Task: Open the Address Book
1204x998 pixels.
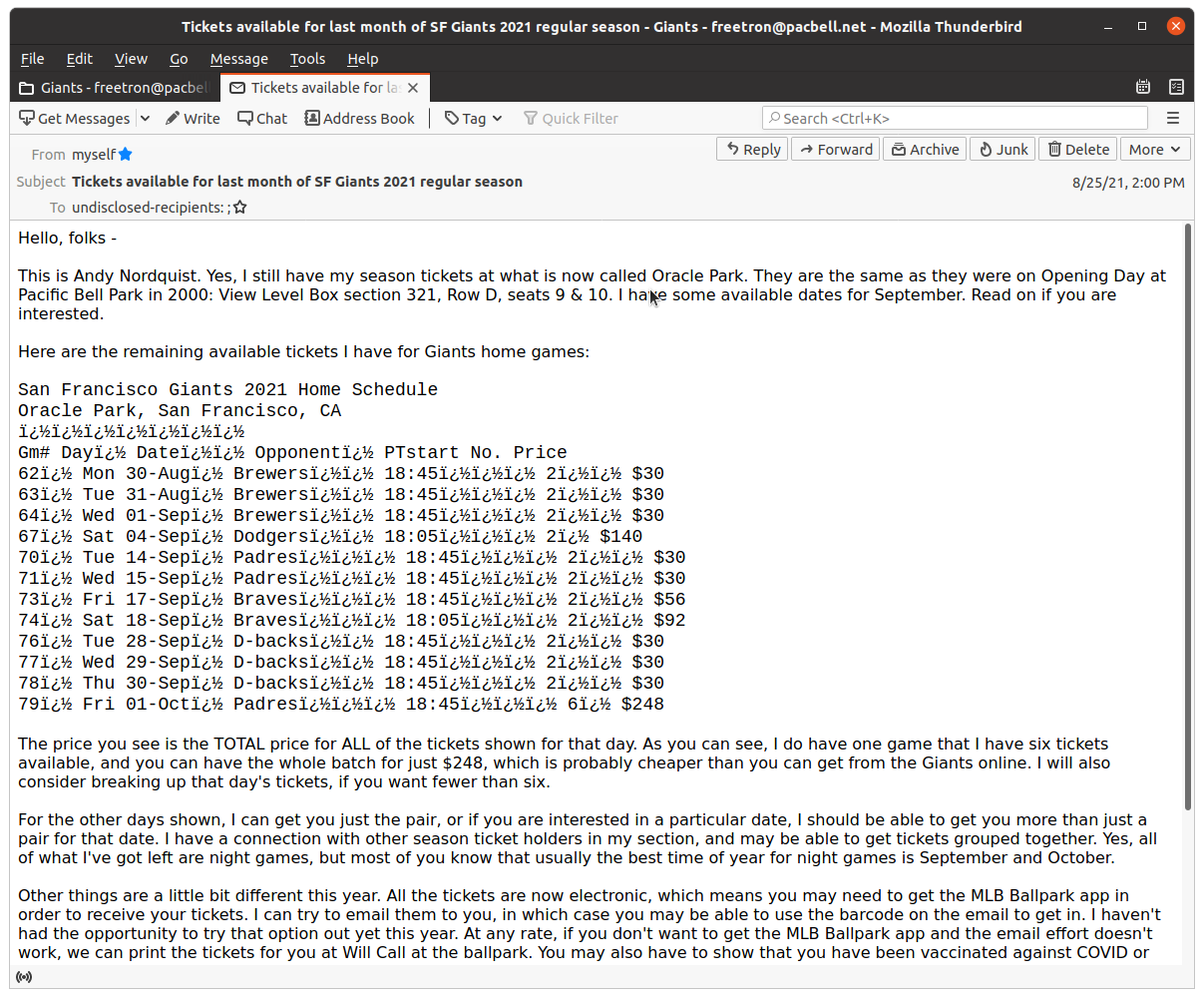Action: pyautogui.click(x=359, y=118)
